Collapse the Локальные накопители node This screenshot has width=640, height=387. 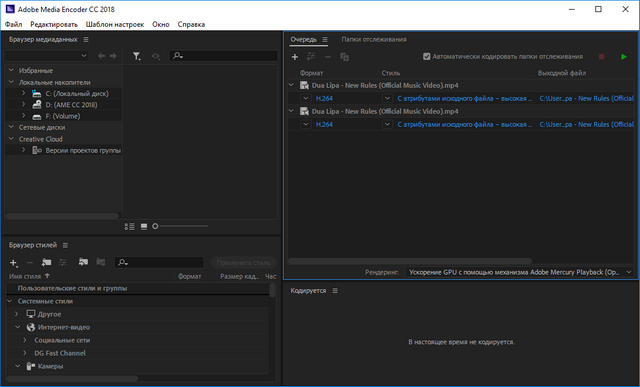pyautogui.click(x=11, y=82)
